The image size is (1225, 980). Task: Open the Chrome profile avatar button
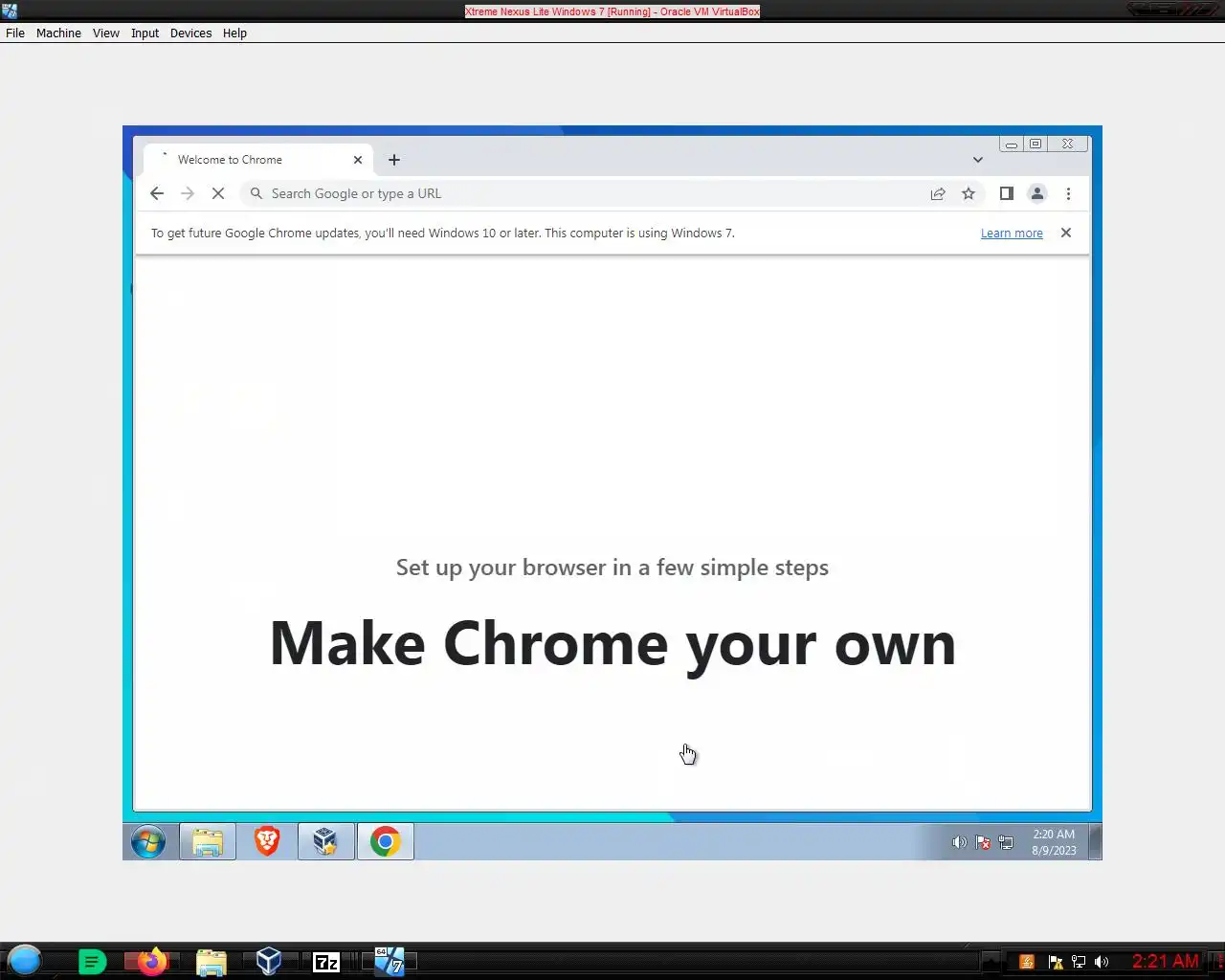coord(1037,193)
